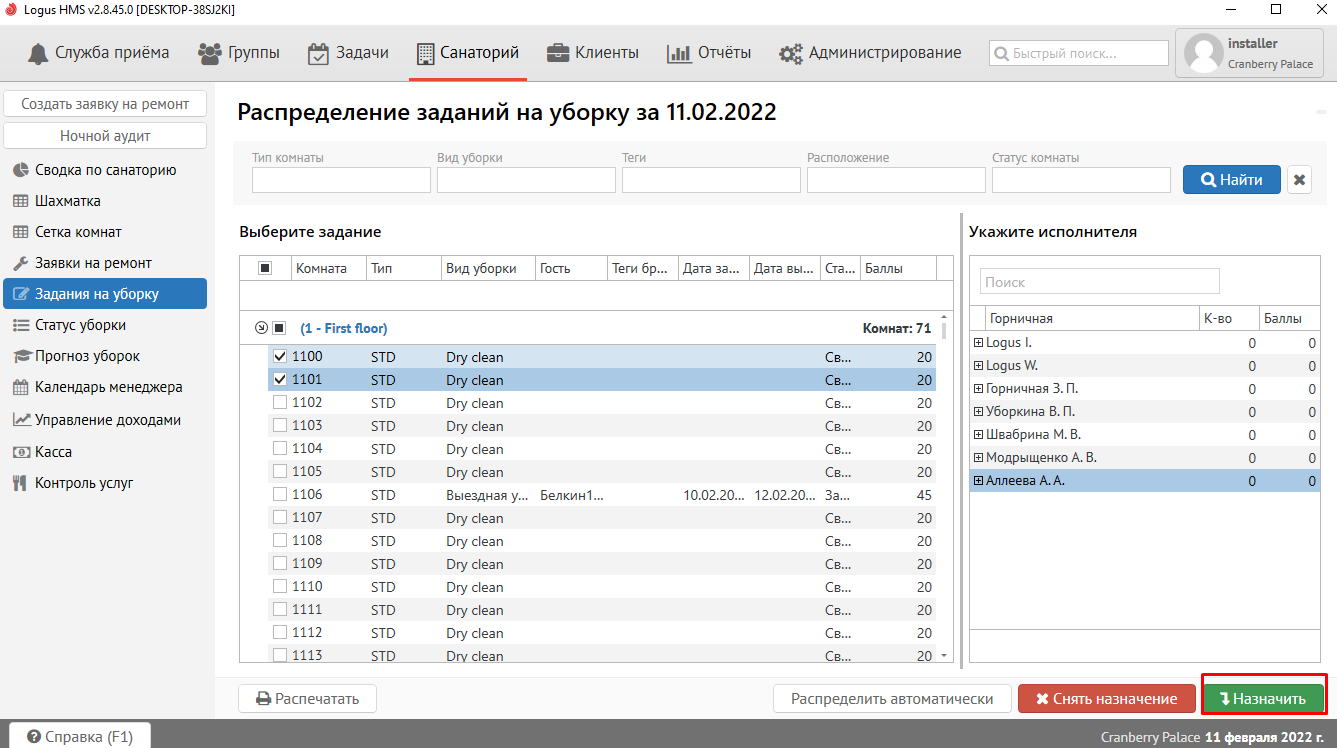Collapse the First floor group arrow
The image size is (1337, 748).
261,328
